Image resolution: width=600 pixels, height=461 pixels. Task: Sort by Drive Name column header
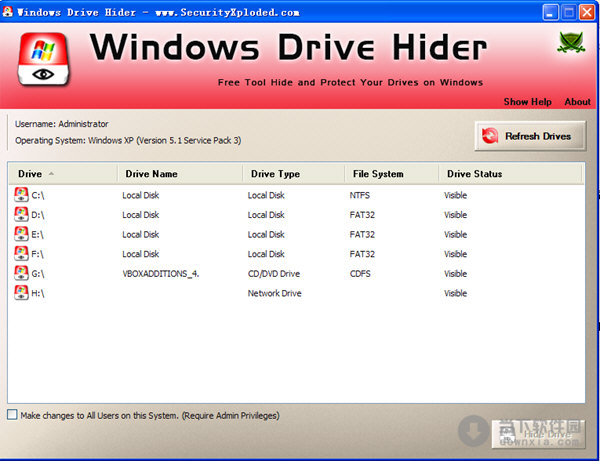[180, 174]
